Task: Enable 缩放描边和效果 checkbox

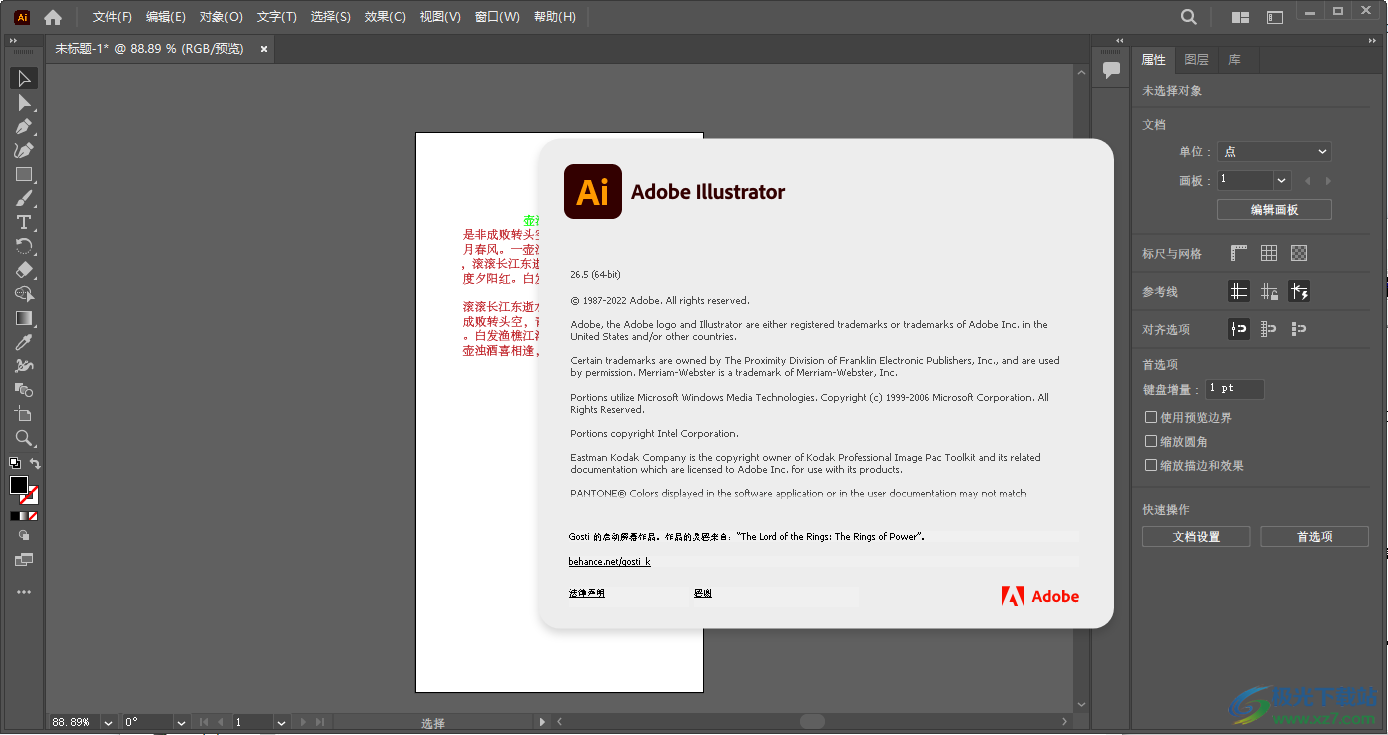Action: [x=1151, y=465]
